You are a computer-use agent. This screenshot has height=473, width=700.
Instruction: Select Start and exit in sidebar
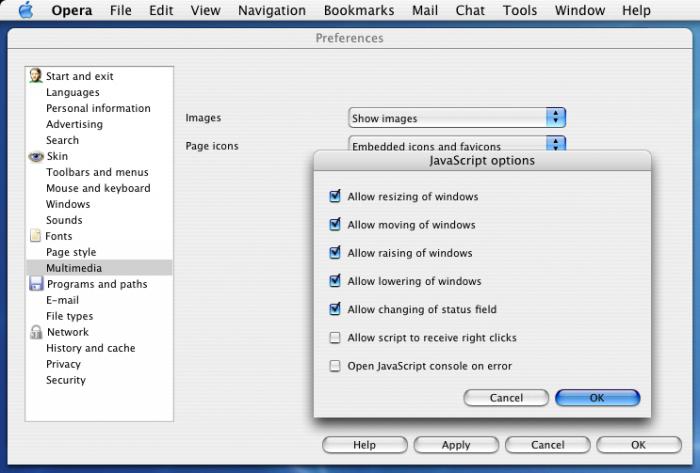79,76
